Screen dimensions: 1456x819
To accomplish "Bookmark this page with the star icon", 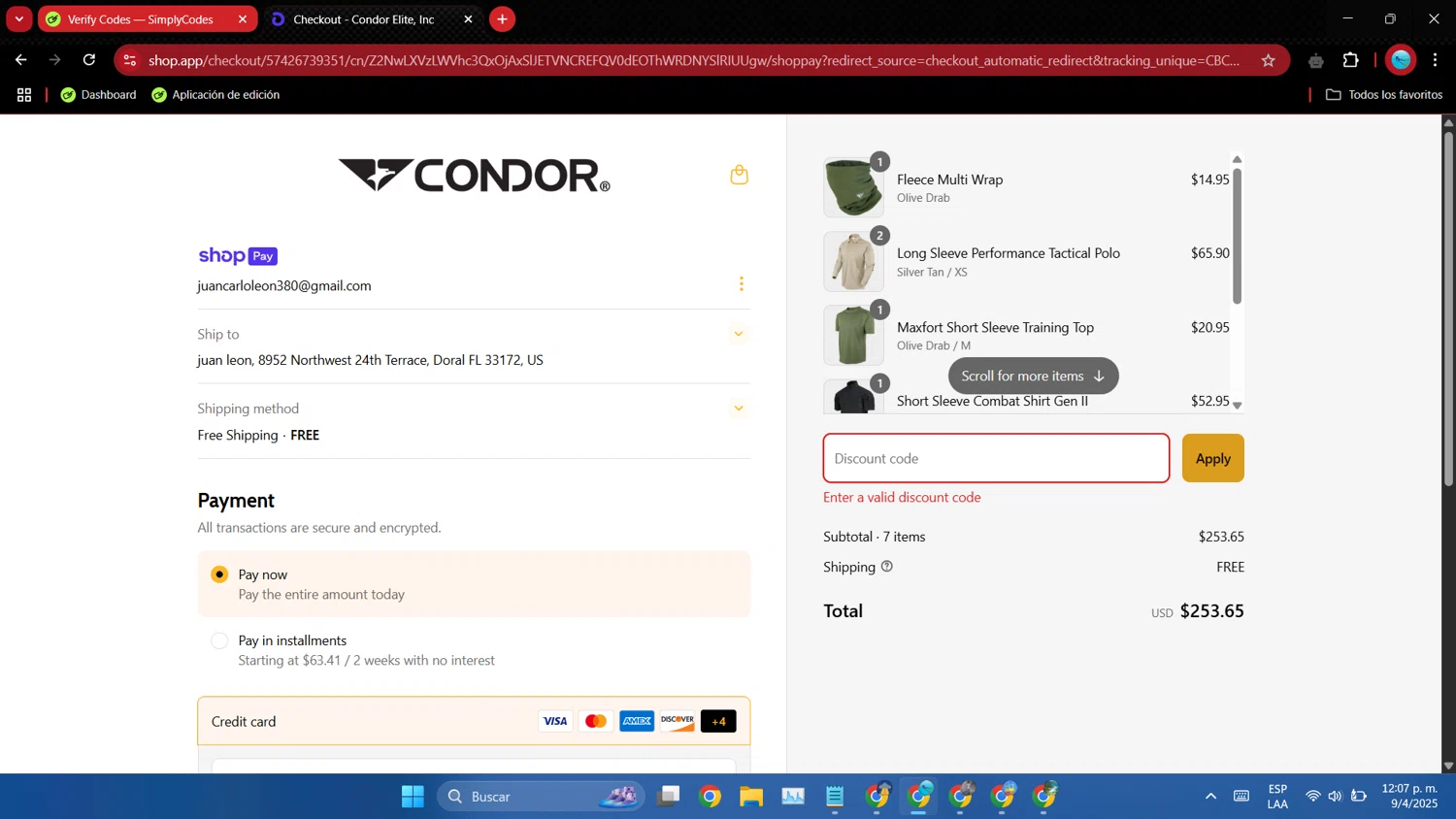I will [1268, 60].
